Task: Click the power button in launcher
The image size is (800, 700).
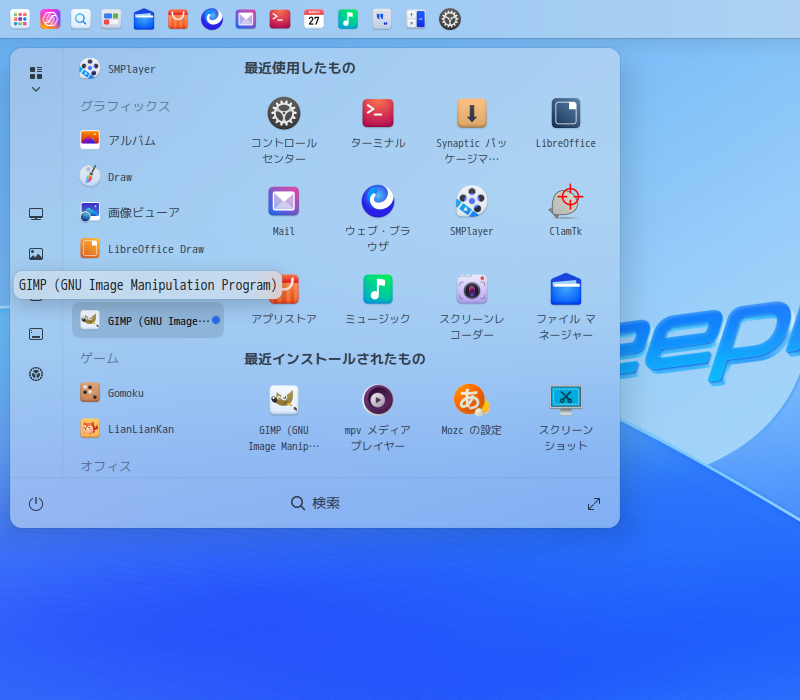Action: (x=36, y=504)
